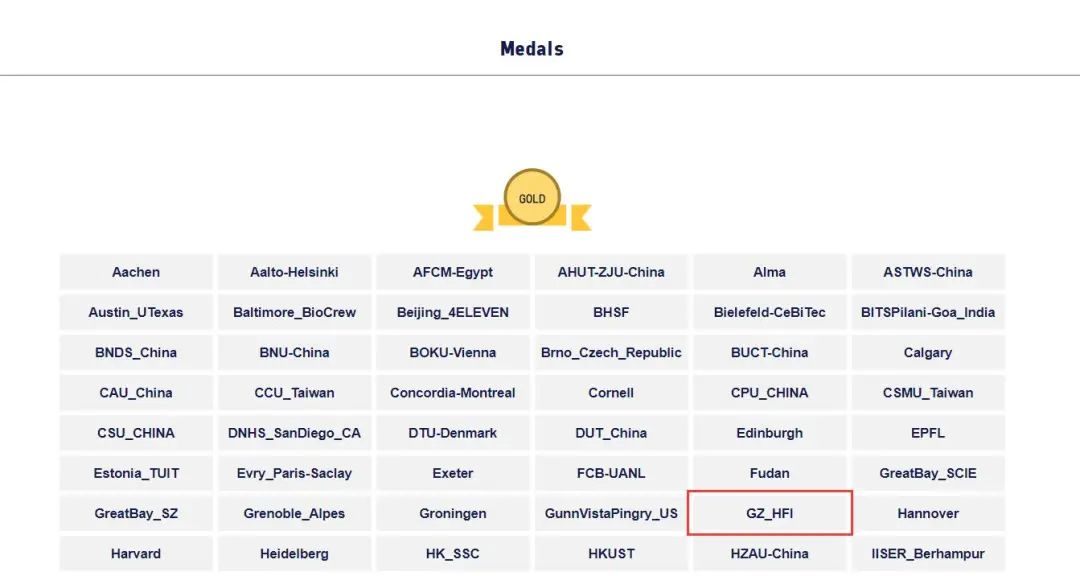Open the Fudan team page
Image resolution: width=1080 pixels, height=576 pixels.
(769, 473)
